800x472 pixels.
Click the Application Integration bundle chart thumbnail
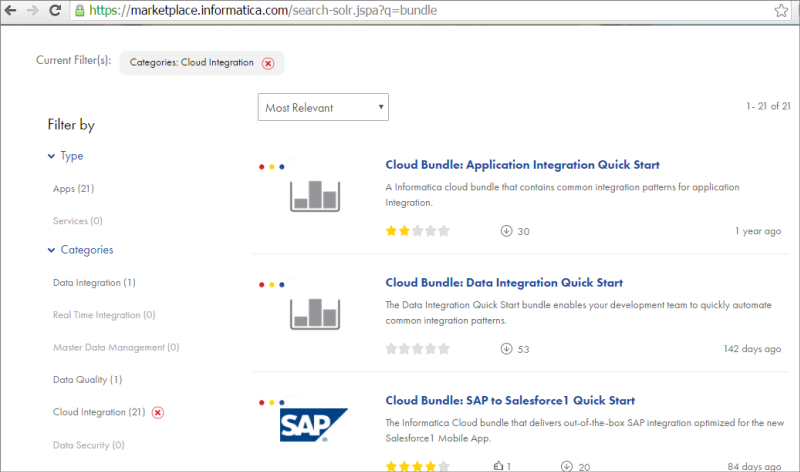coord(315,196)
